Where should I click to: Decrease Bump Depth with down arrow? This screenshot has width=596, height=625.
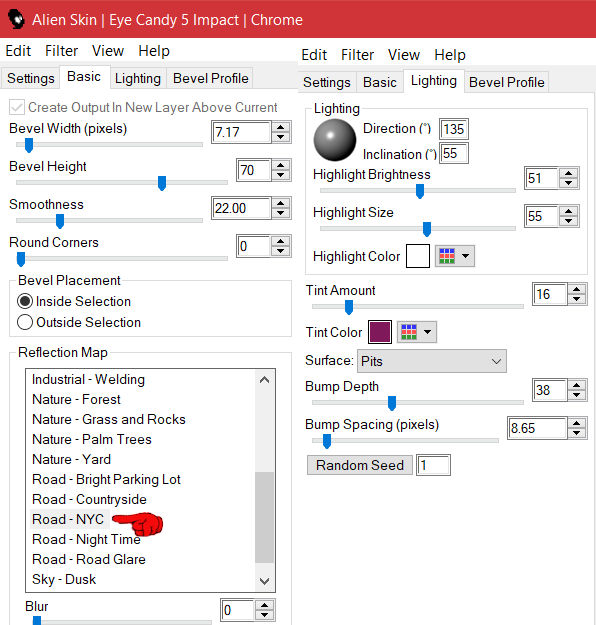(x=577, y=395)
